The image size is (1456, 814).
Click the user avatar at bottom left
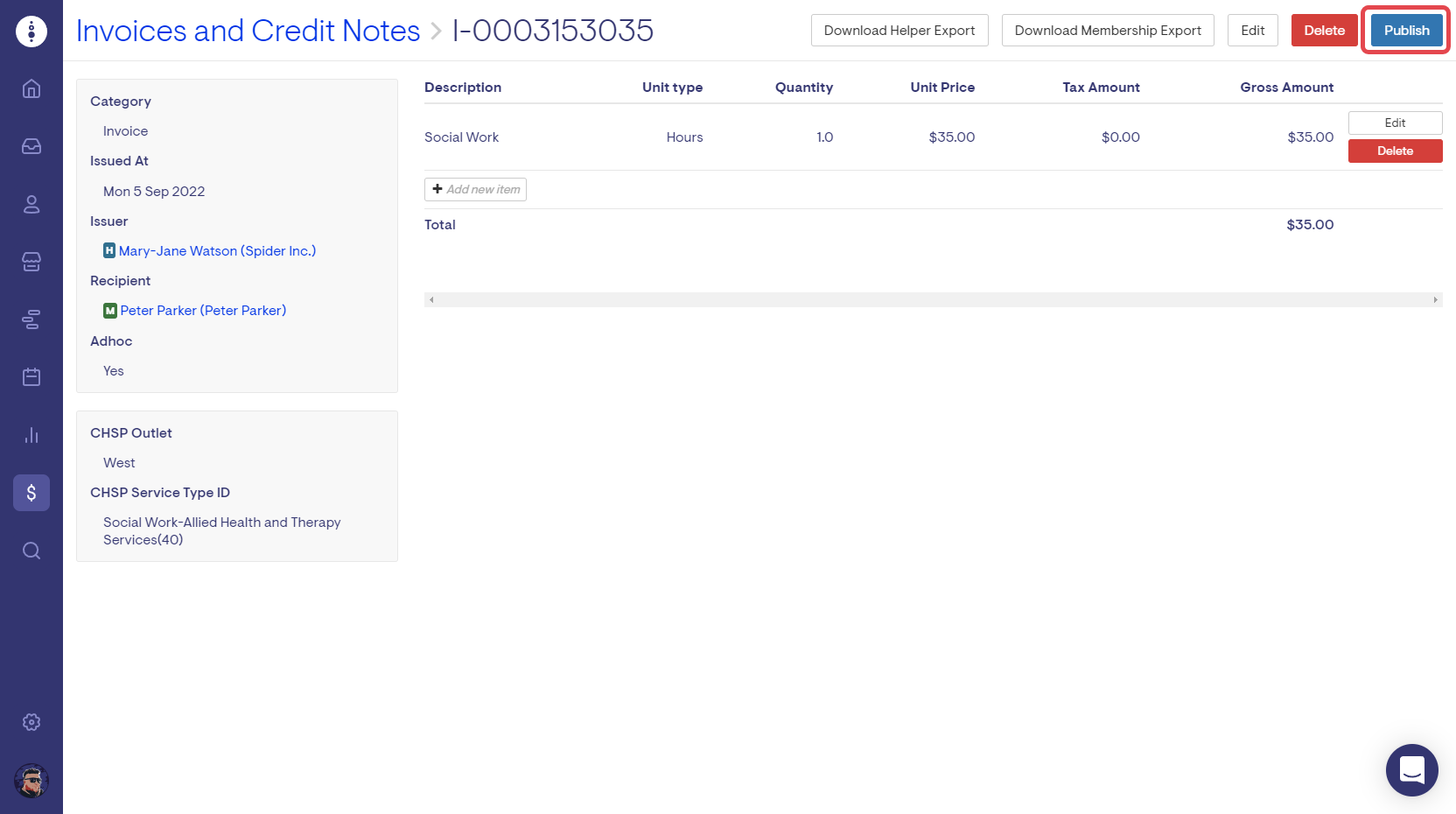pyautogui.click(x=31, y=781)
